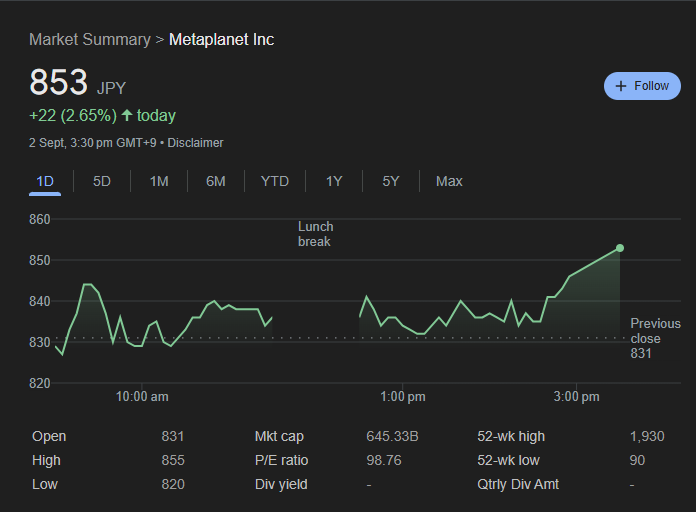This screenshot has width=696, height=512.
Task: Click the green up arrow beside today
Action: point(127,116)
